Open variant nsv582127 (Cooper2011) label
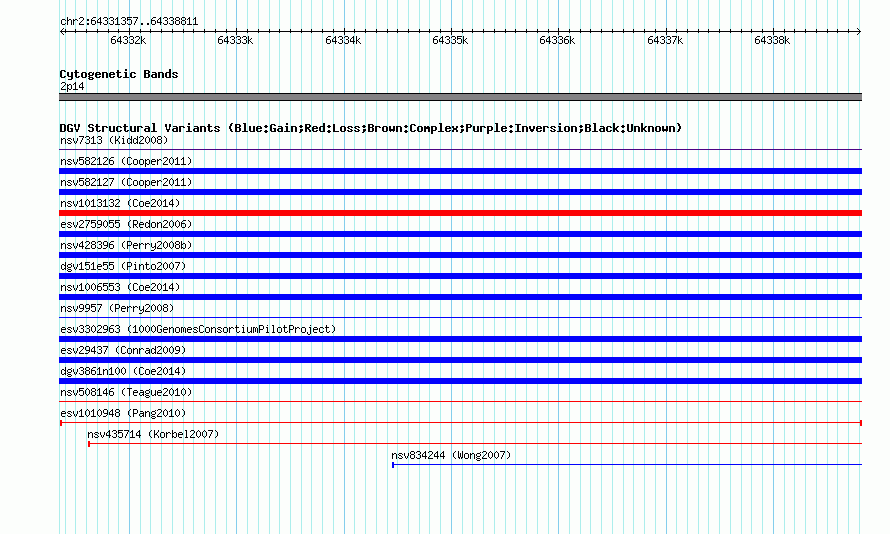This screenshot has width=890, height=534. (126, 182)
